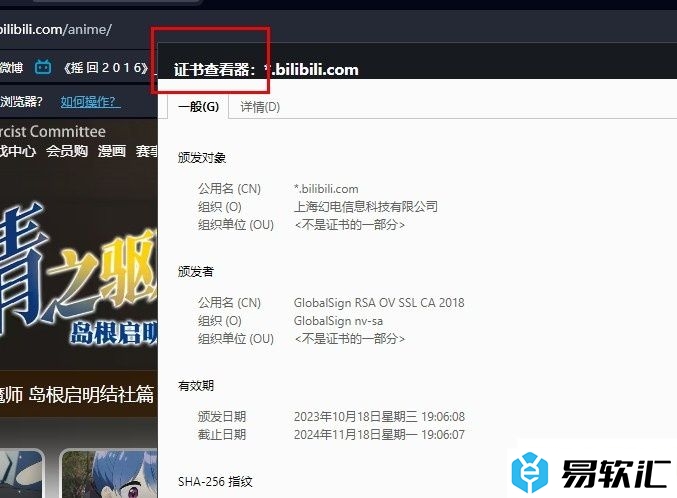The width and height of the screenshot is (677, 498).
Task: Switch to the 详情(D) certificate tab
Action: 260,107
